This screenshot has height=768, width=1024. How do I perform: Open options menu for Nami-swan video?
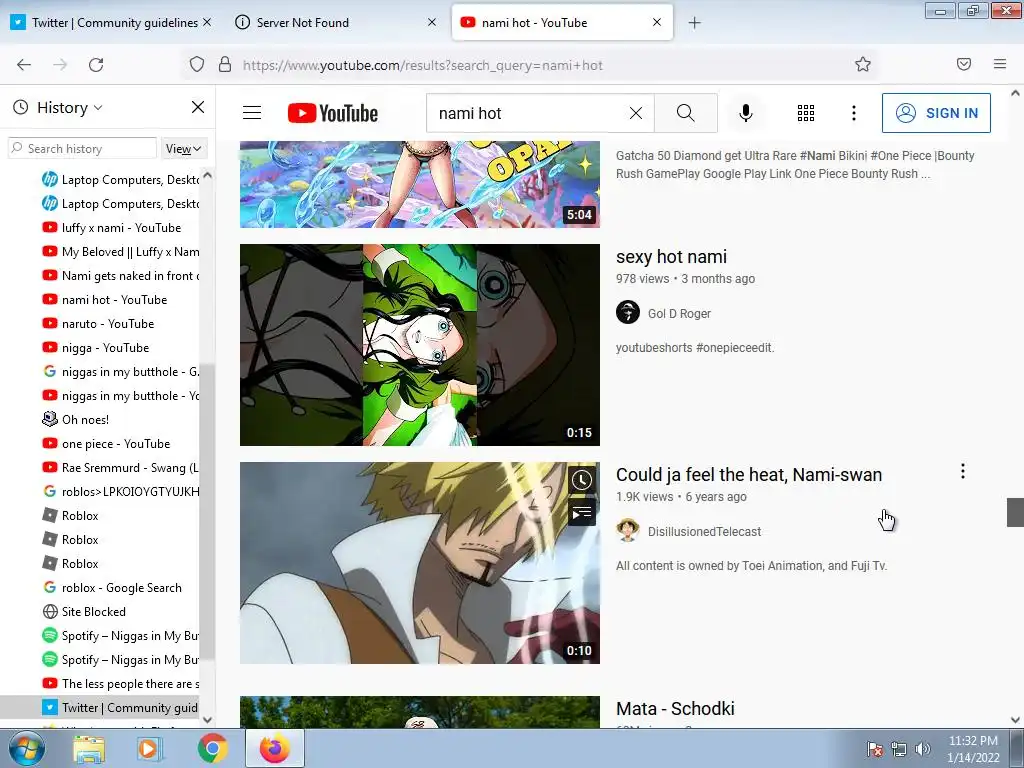[x=963, y=472]
